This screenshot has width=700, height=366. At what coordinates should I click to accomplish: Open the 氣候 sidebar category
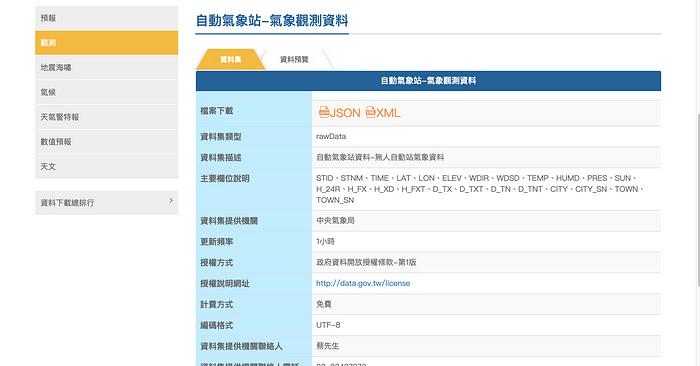[x=106, y=92]
